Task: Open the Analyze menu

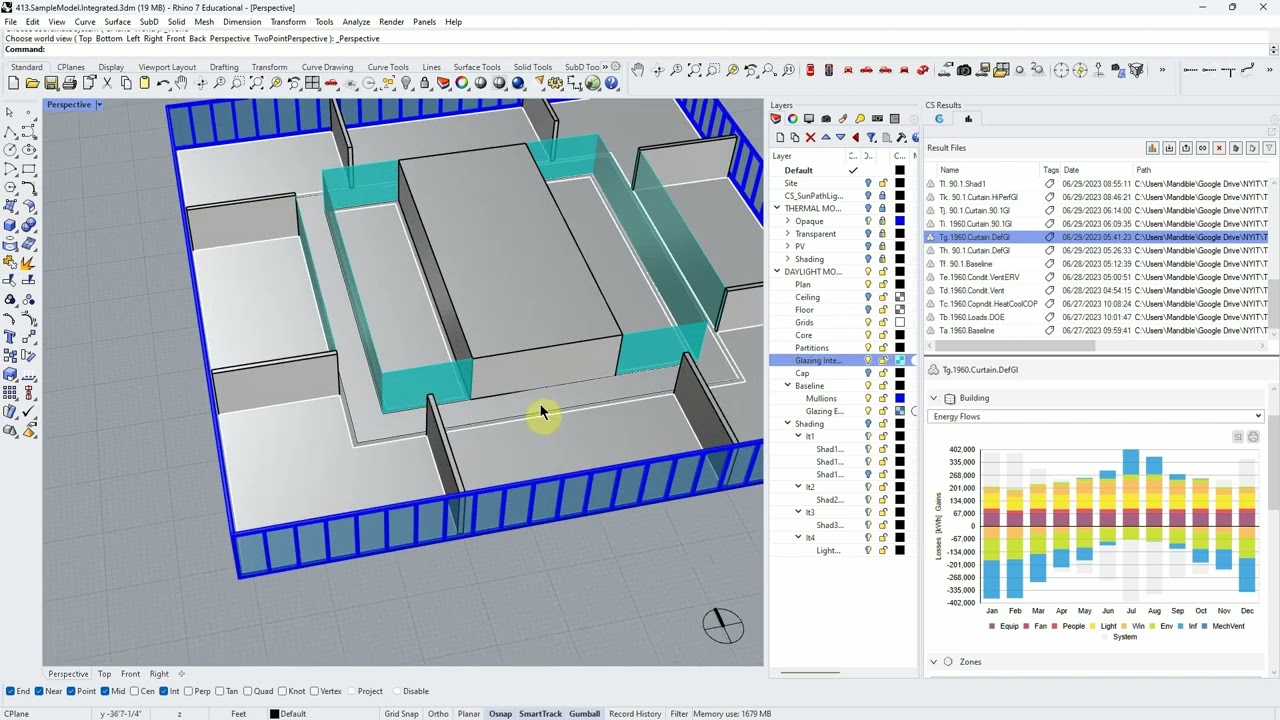Action: tap(356, 21)
